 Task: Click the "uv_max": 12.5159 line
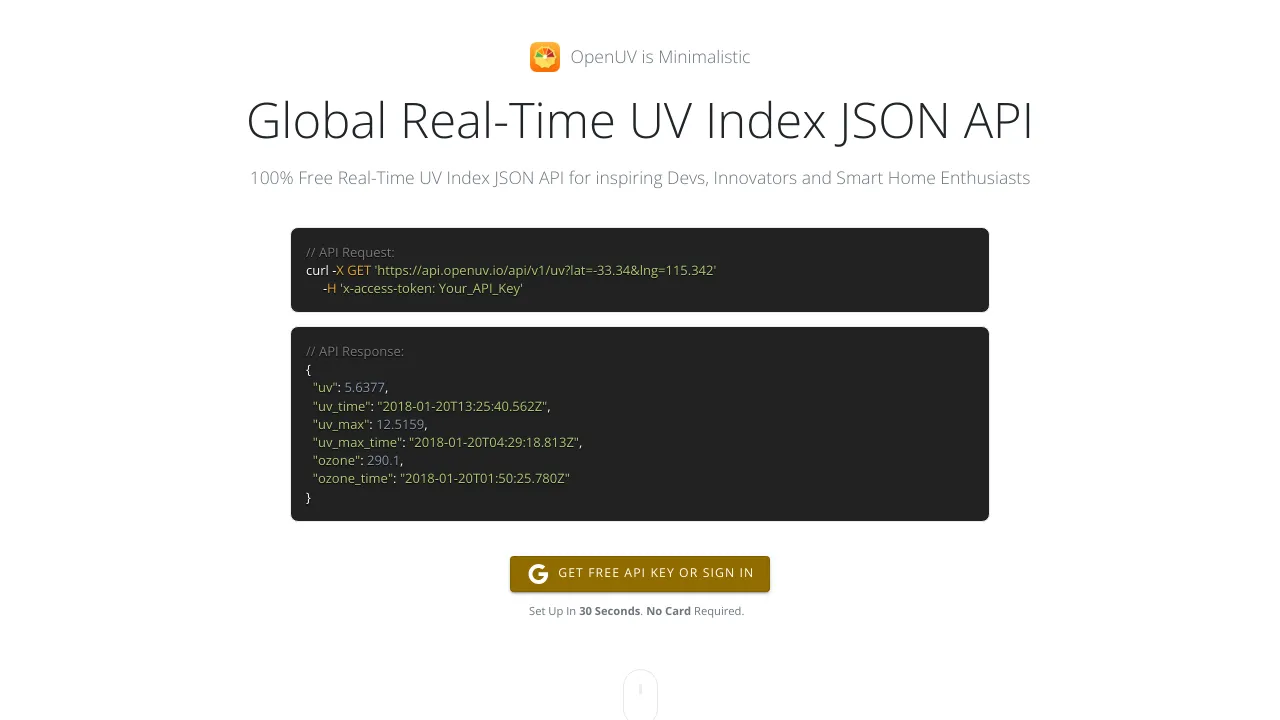[x=370, y=424]
